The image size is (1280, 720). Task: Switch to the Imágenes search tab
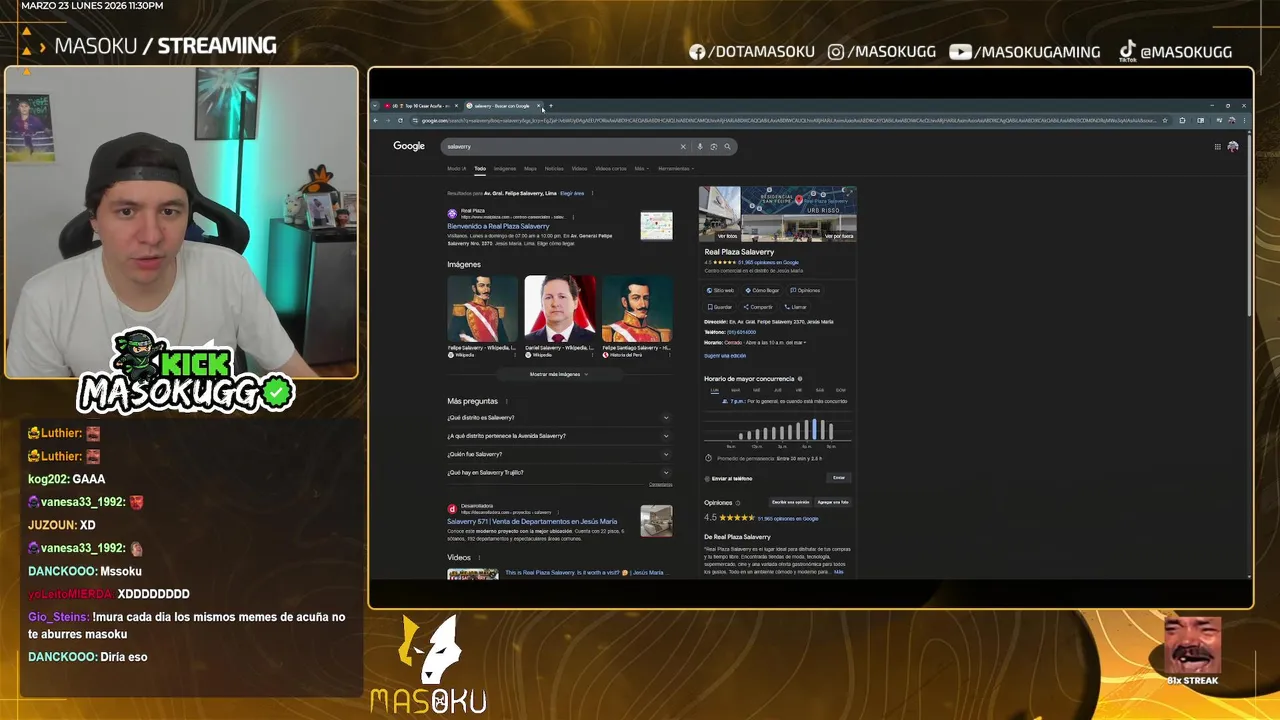505,168
